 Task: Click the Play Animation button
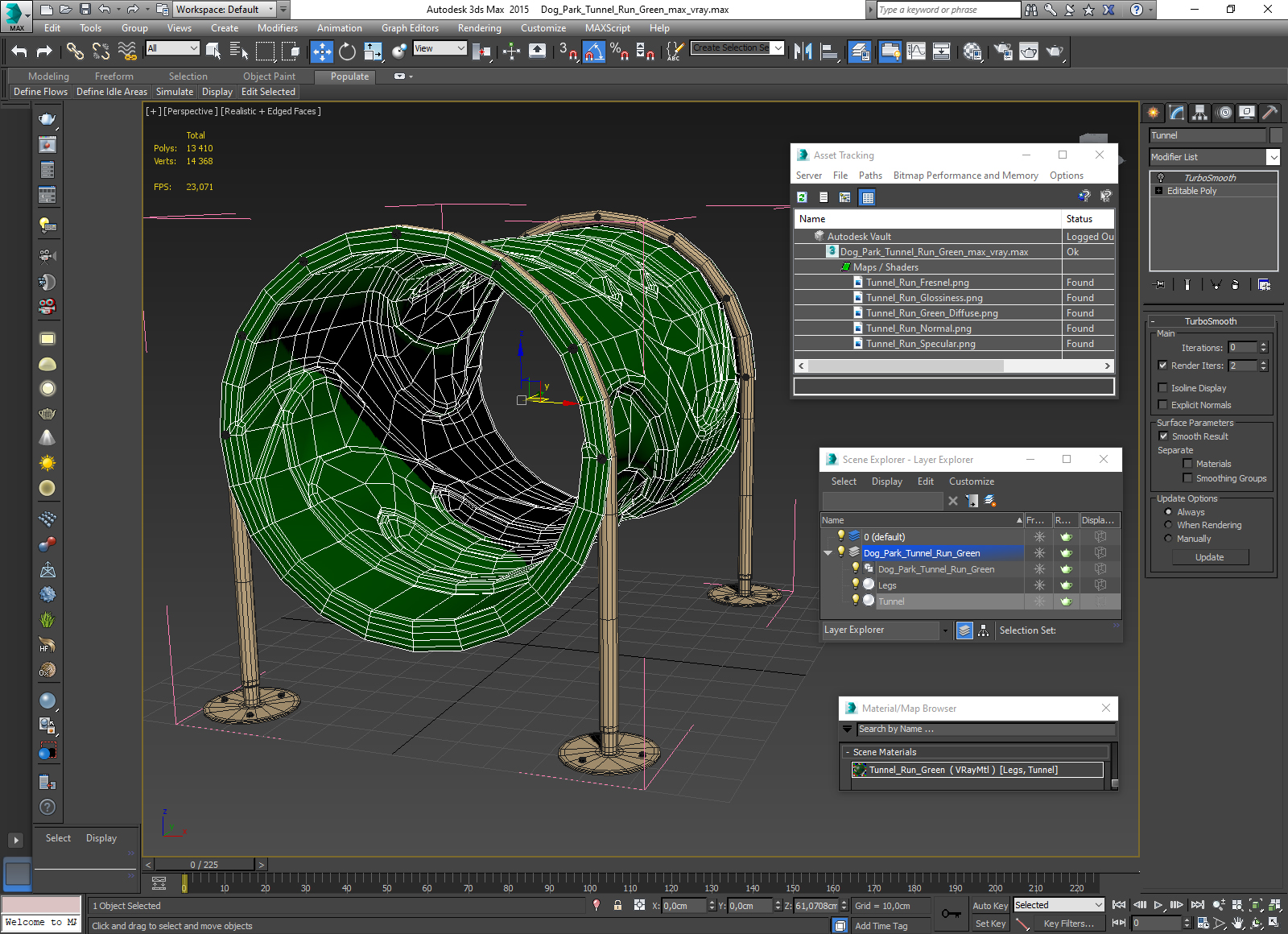click(x=1158, y=905)
